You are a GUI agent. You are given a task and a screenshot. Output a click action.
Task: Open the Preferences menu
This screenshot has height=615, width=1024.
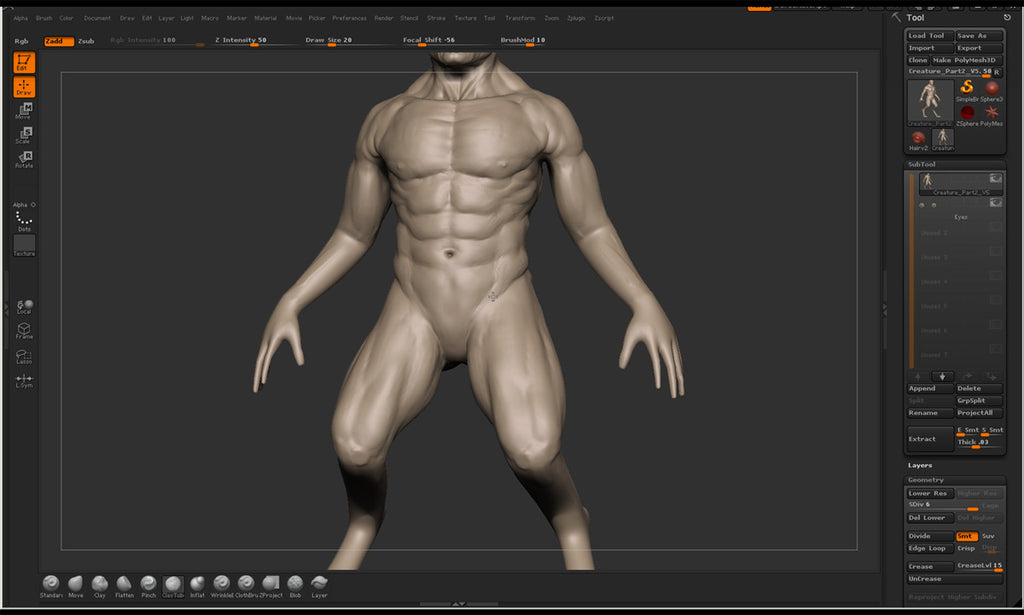click(350, 17)
